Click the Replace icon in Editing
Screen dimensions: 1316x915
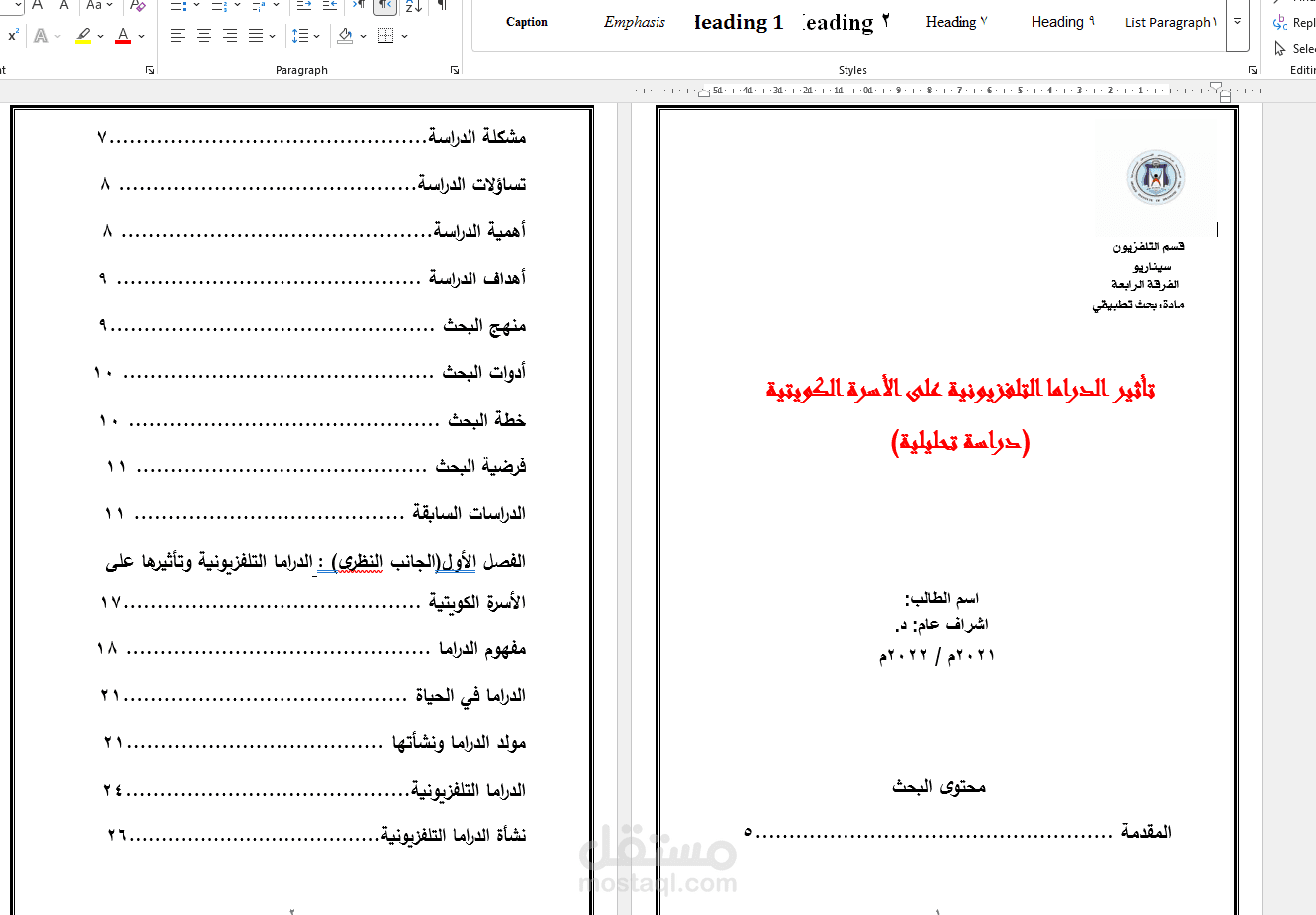pos(1280,22)
